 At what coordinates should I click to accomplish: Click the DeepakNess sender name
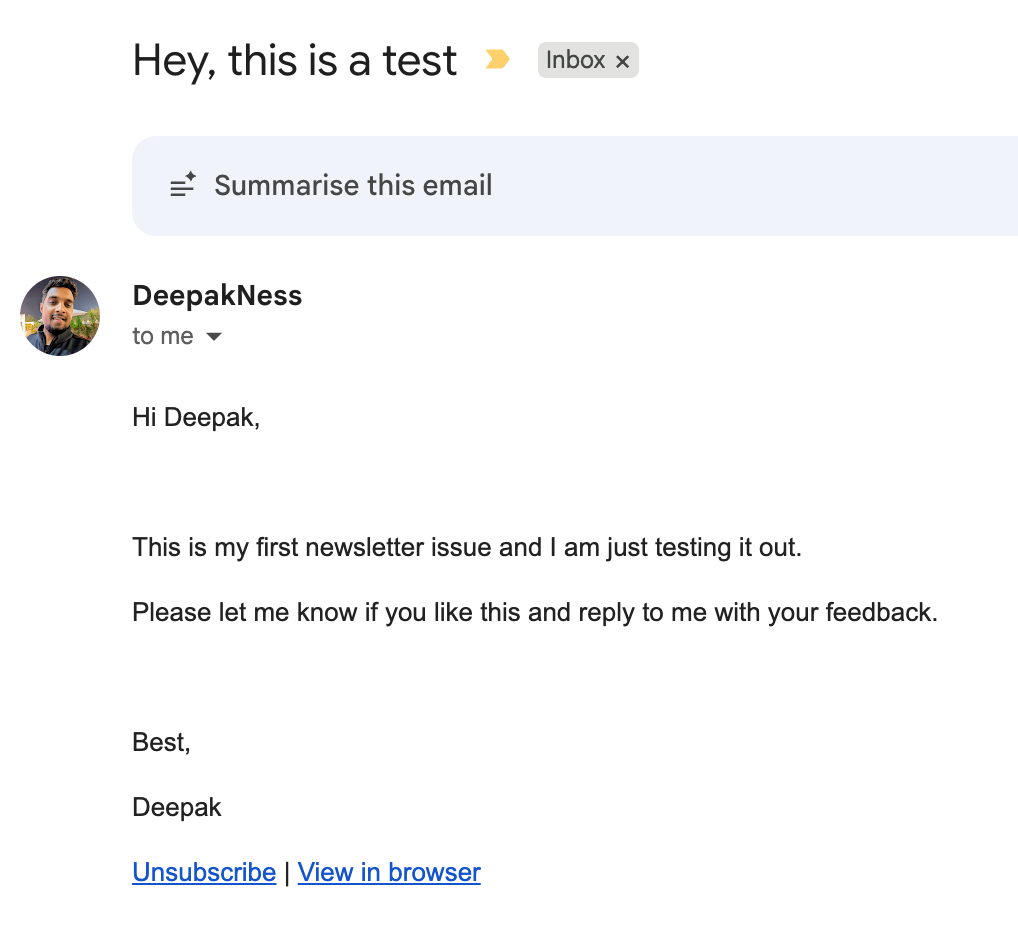coord(217,295)
